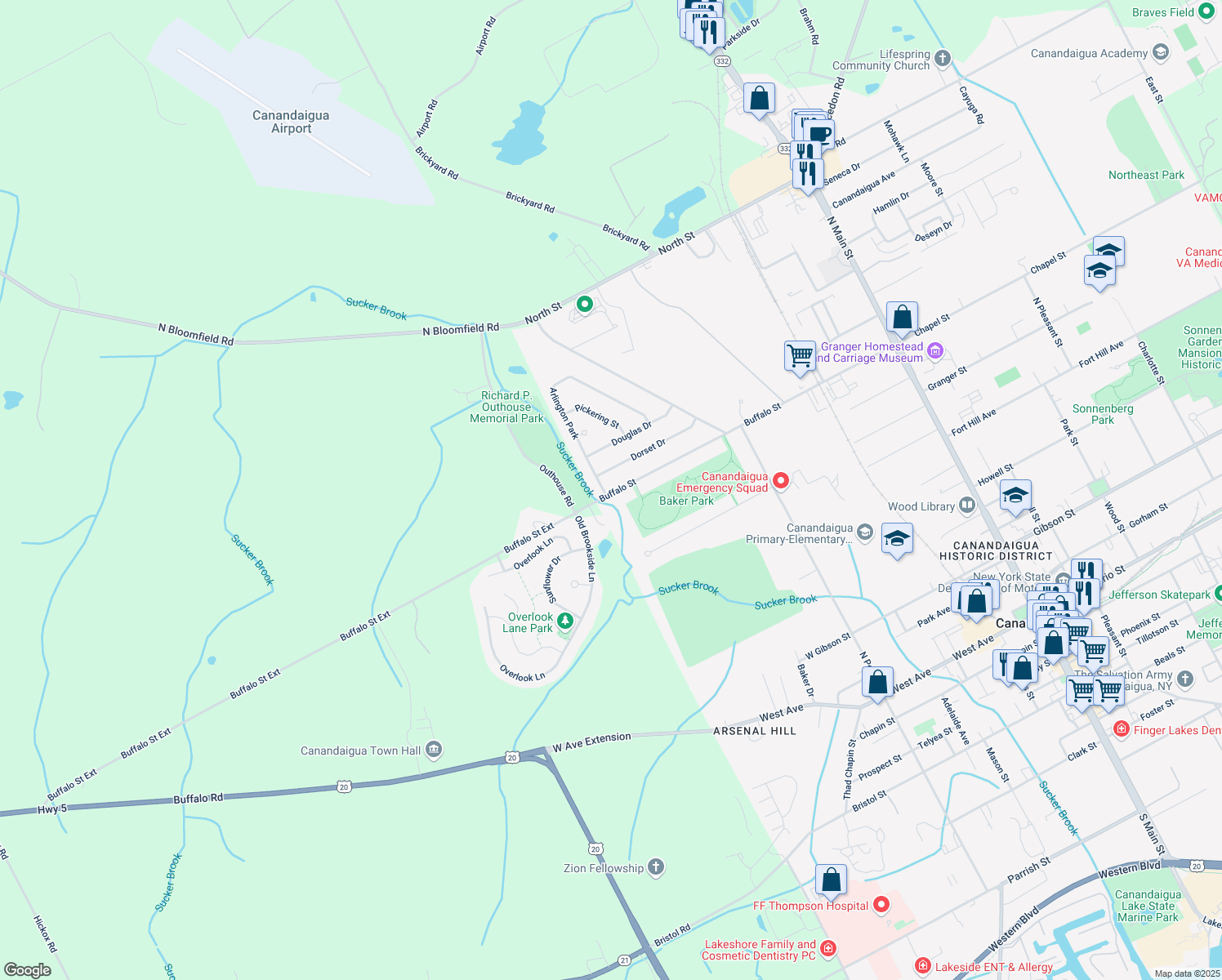Click Salvation Army church cross icon

pyautogui.click(x=1186, y=679)
